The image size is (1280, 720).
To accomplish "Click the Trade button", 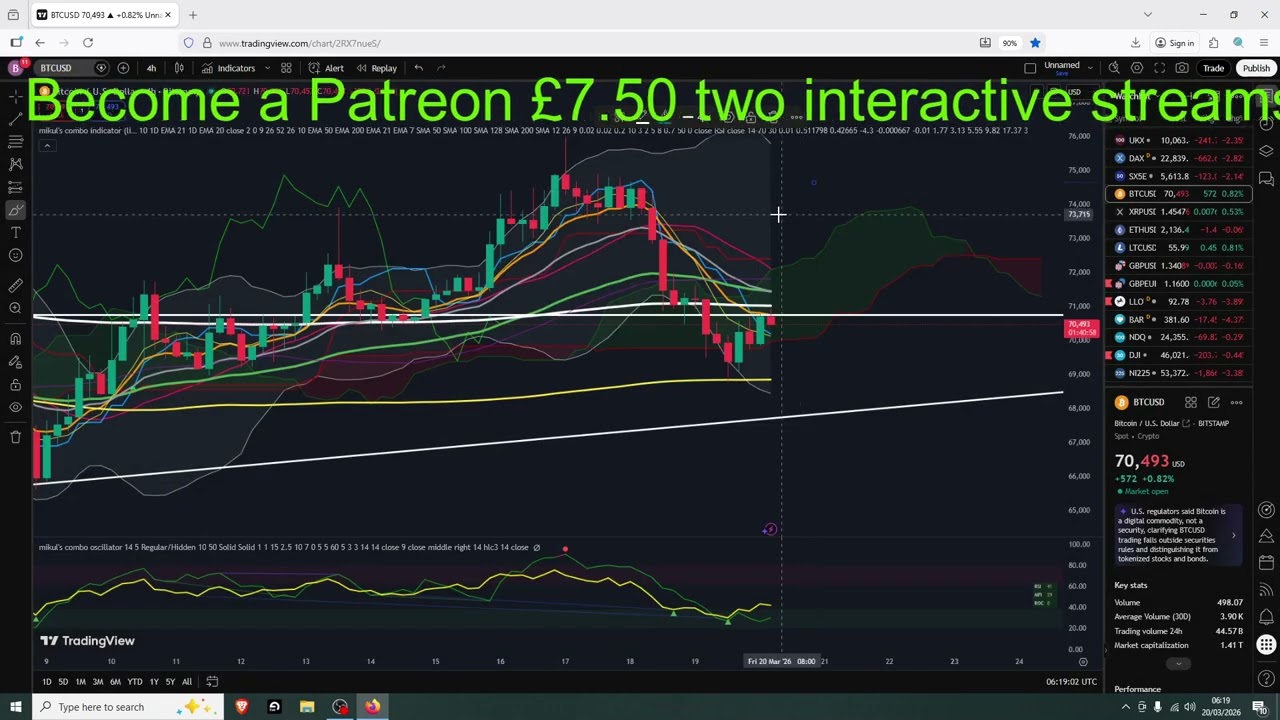I will tap(1213, 68).
